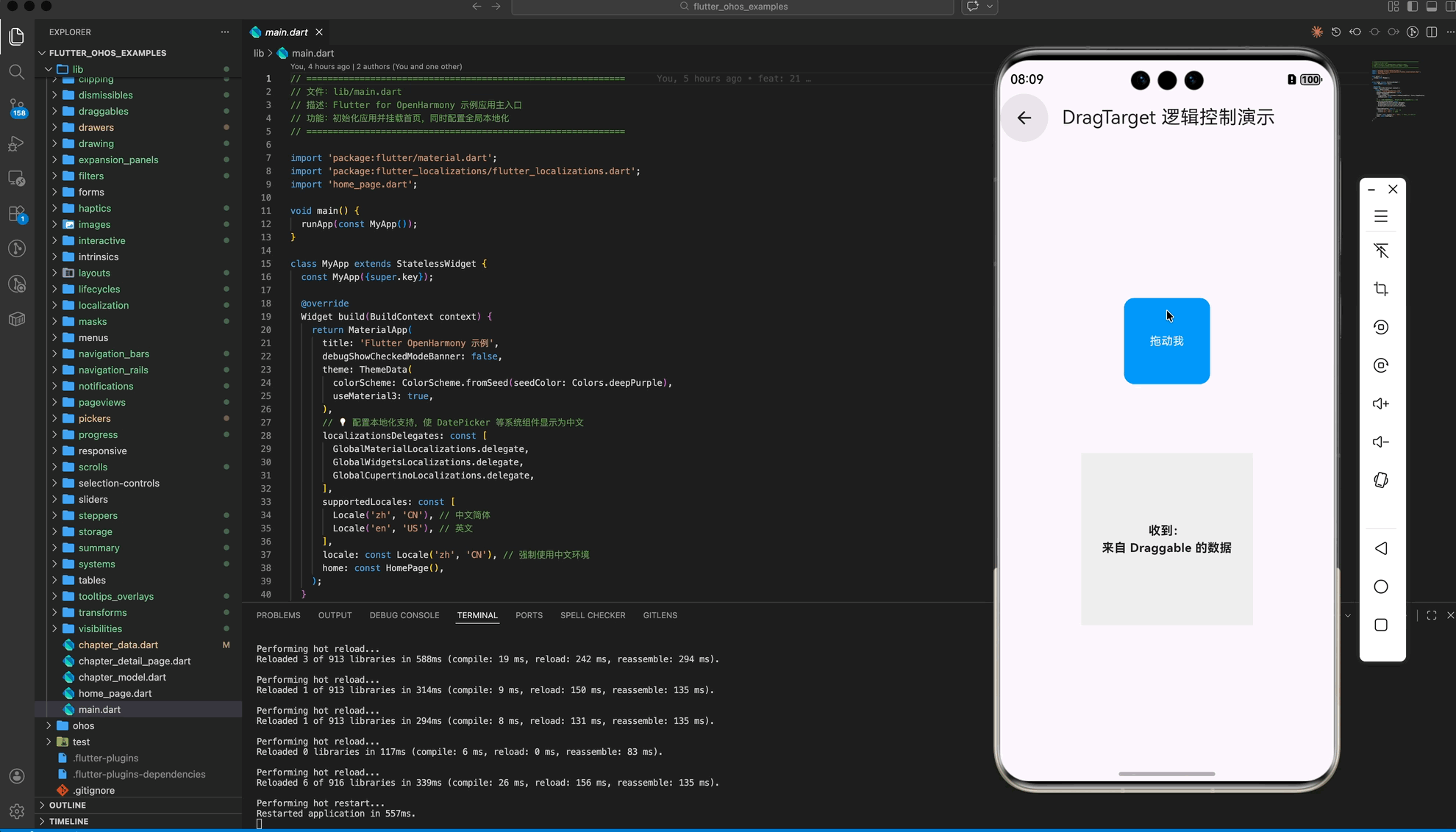Screen dimensions: 1456x832
Task: Open Run and Debug view
Action: [x=16, y=144]
